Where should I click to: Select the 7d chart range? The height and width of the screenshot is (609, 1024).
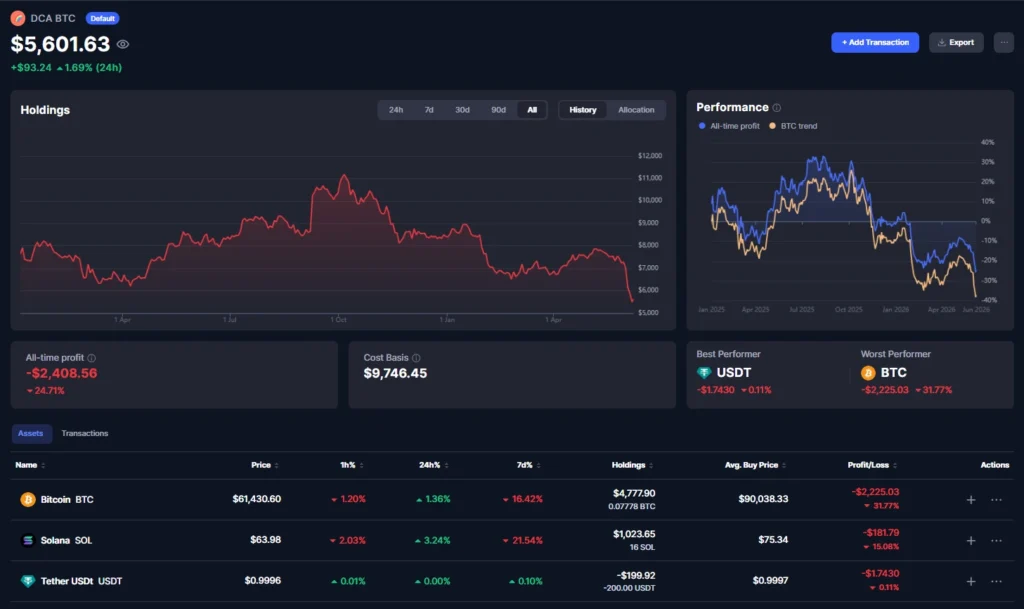point(429,110)
